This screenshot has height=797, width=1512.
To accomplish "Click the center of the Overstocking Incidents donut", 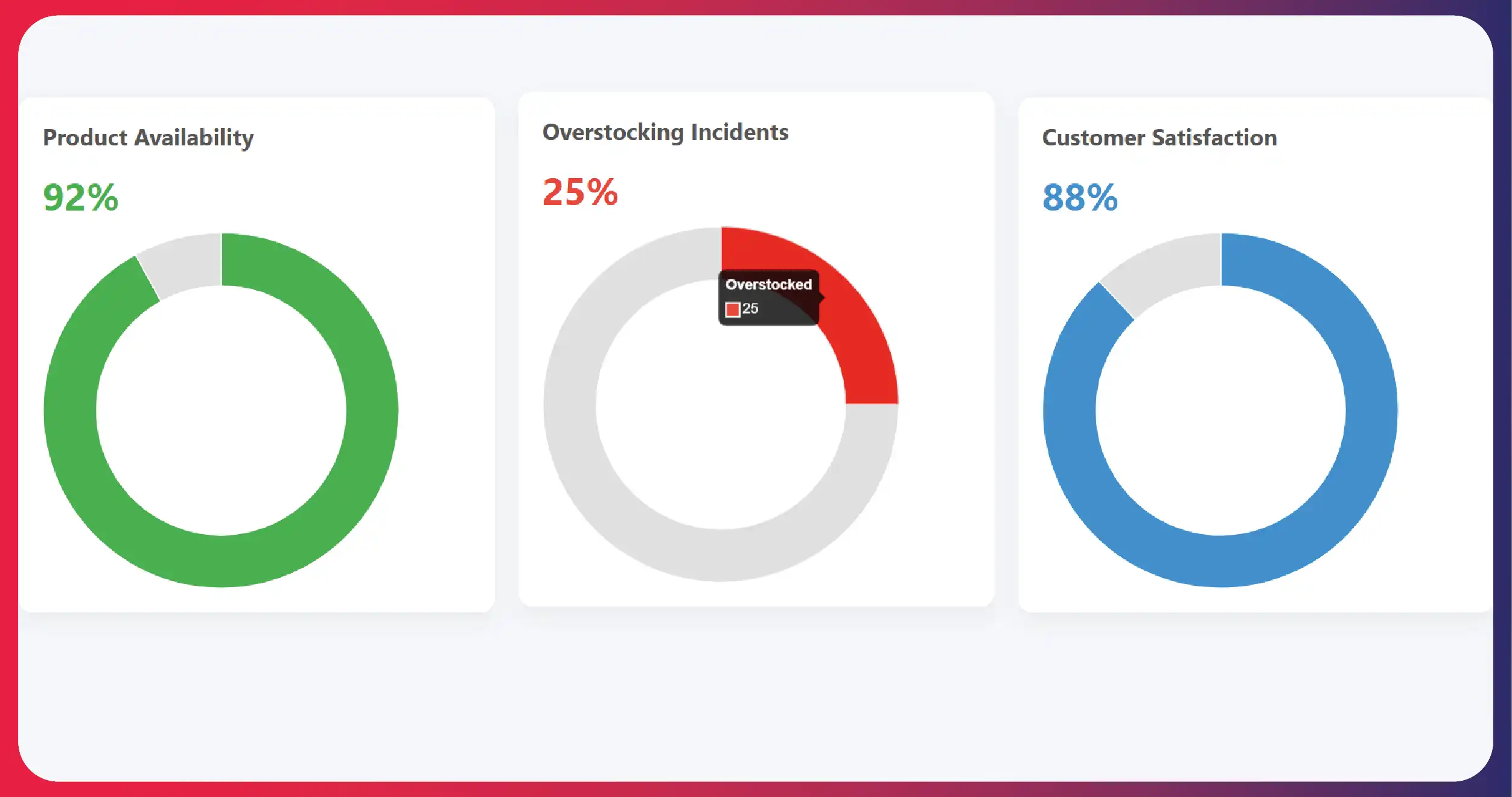I will coord(721,405).
